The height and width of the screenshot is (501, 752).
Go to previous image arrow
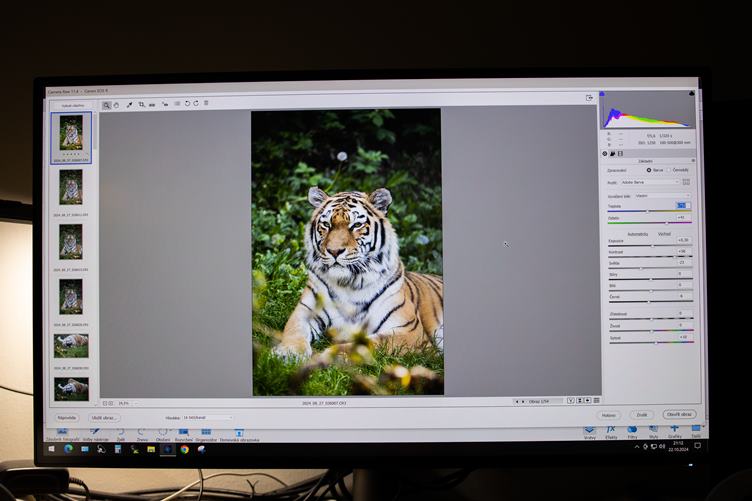517,401
